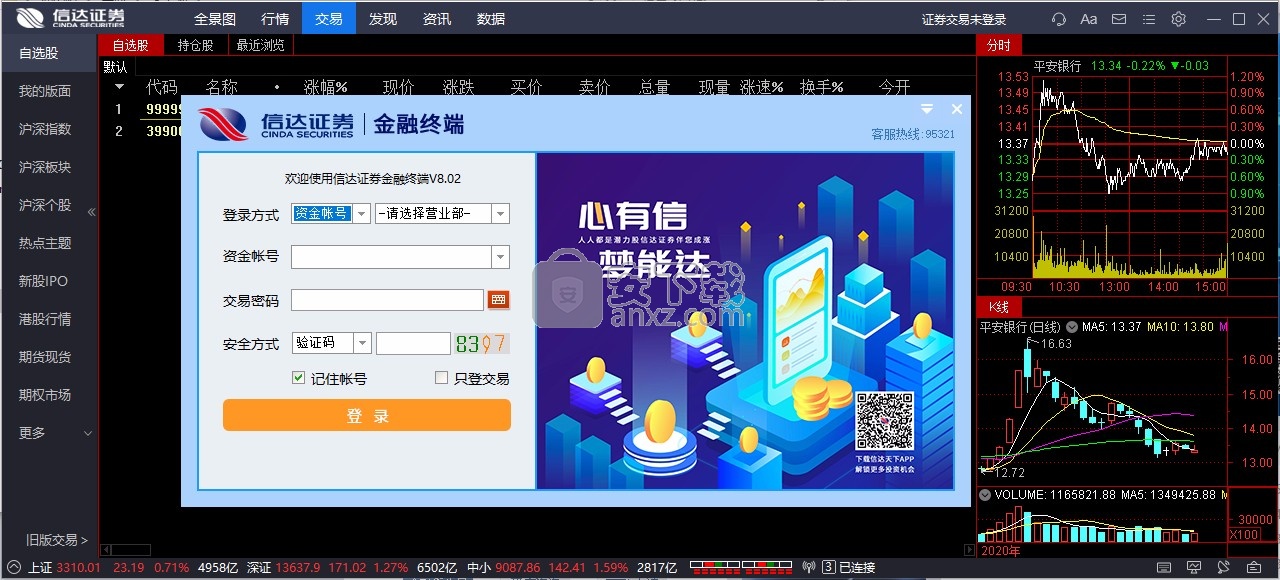Click the round toggle beside VOLUME indicator
The height and width of the screenshot is (580, 1280).
[985, 494]
